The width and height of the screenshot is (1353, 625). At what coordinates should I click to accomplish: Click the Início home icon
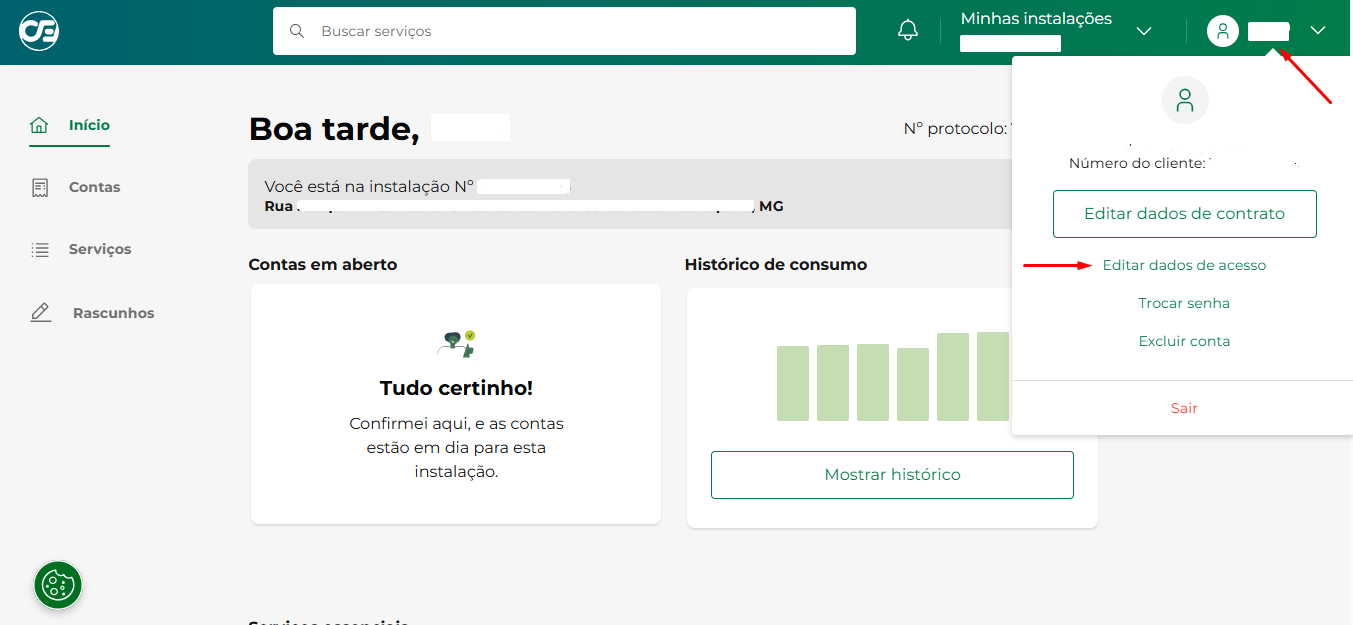pos(39,125)
